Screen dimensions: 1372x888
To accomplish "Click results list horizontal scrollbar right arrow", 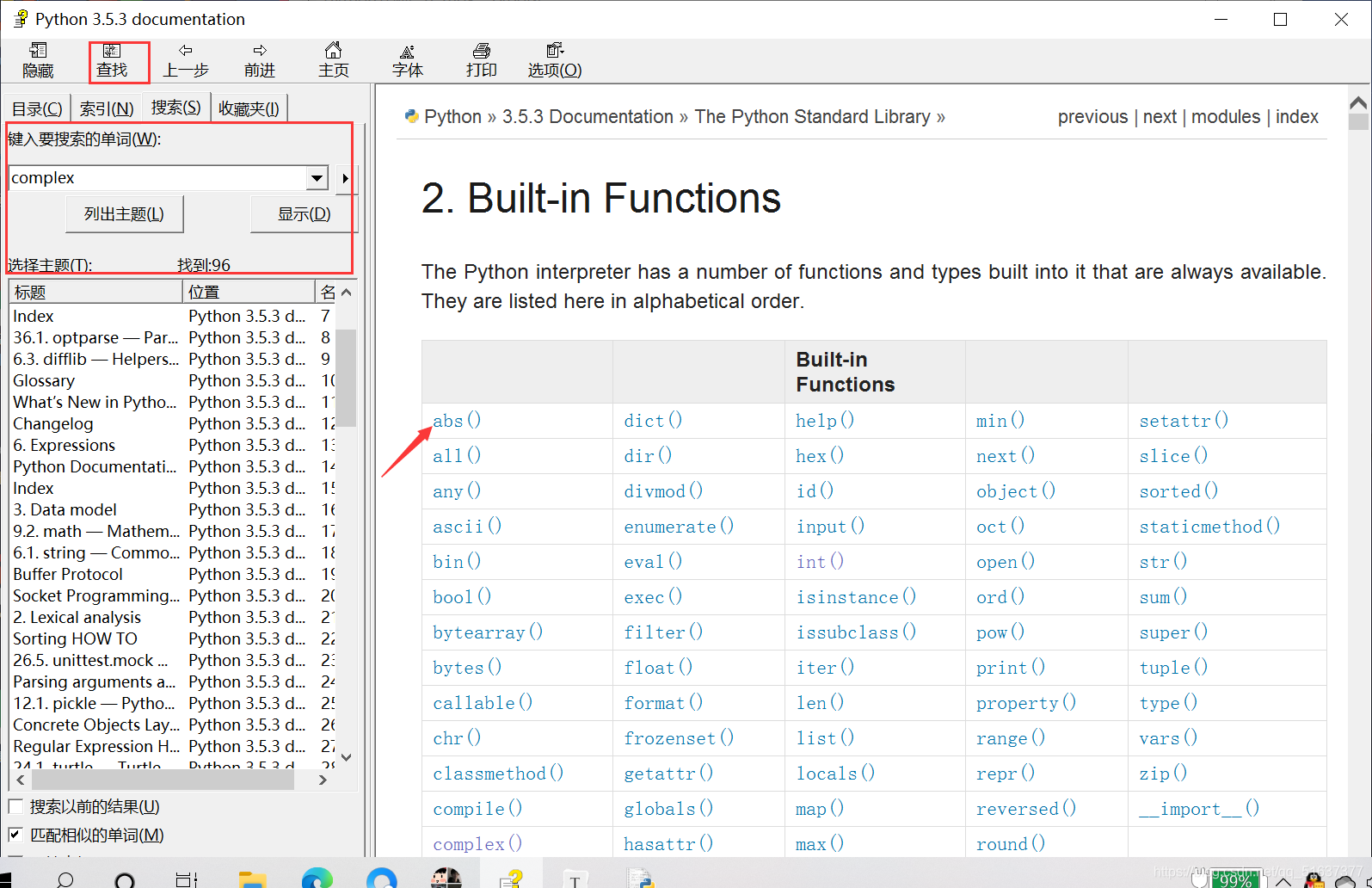I will pos(323,780).
